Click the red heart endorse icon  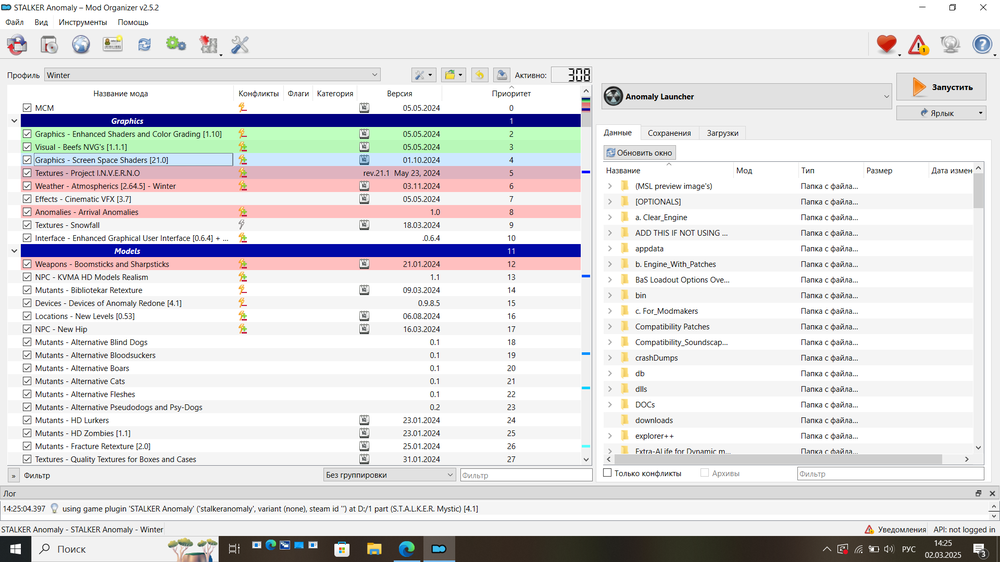coord(886,45)
